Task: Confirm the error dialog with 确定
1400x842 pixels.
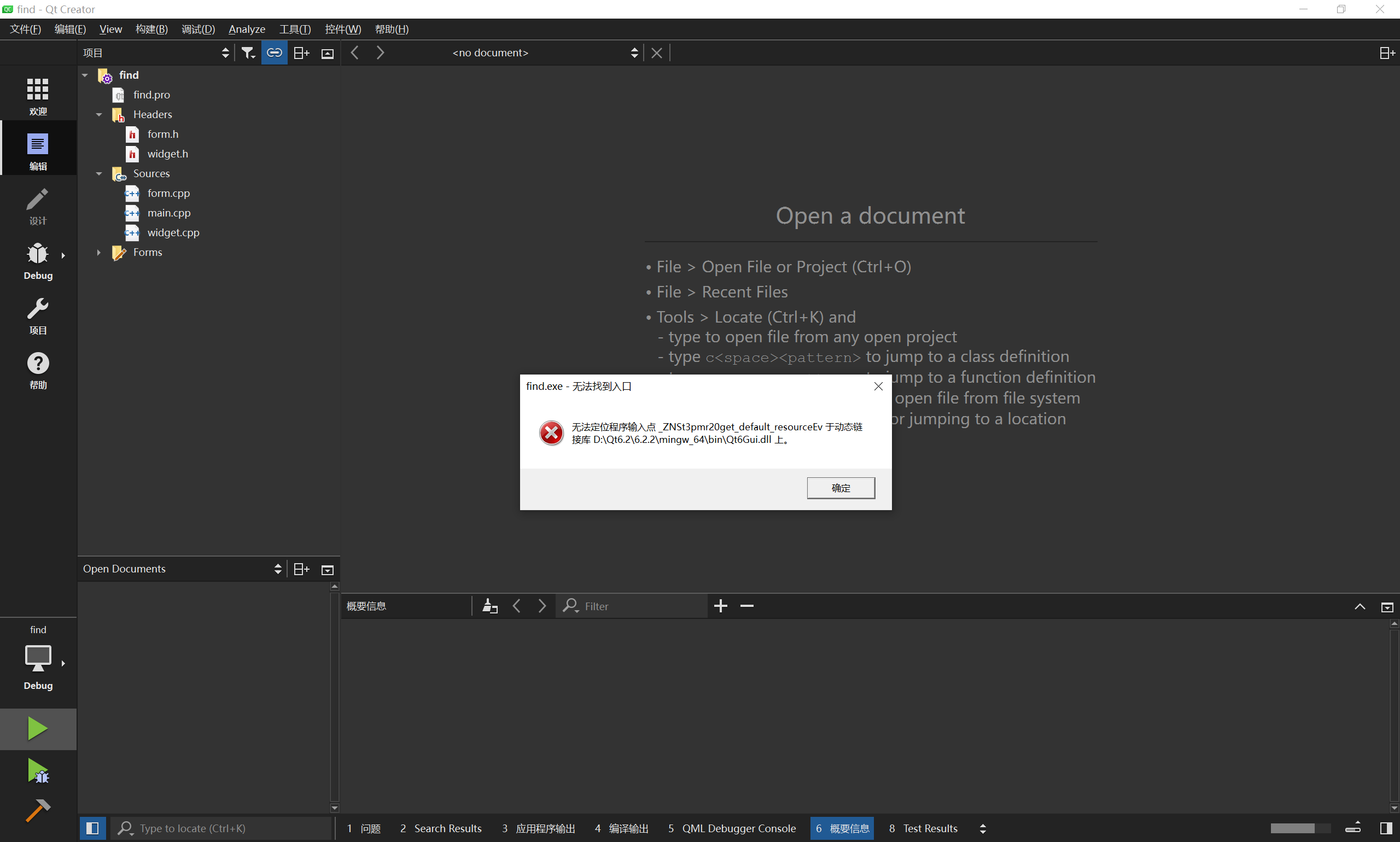Action: pyautogui.click(x=840, y=488)
